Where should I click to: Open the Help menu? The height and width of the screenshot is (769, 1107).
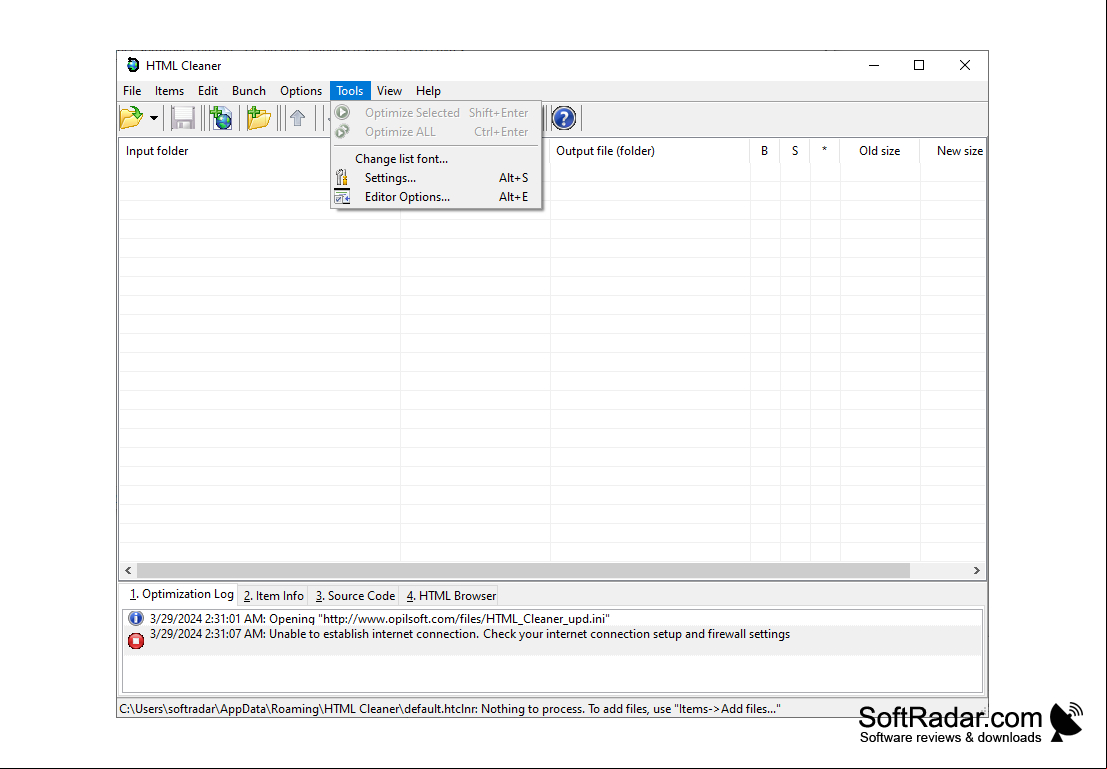428,90
